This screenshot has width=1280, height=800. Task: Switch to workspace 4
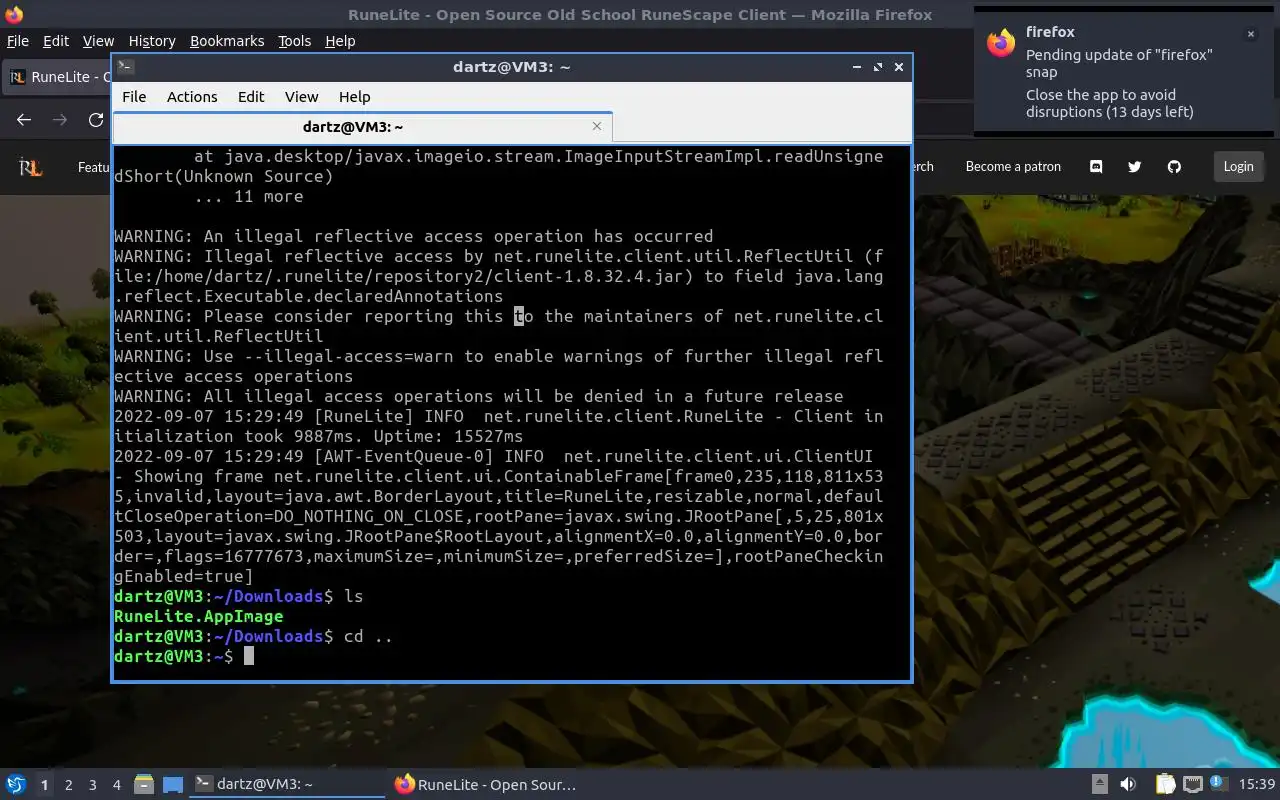pos(117,785)
